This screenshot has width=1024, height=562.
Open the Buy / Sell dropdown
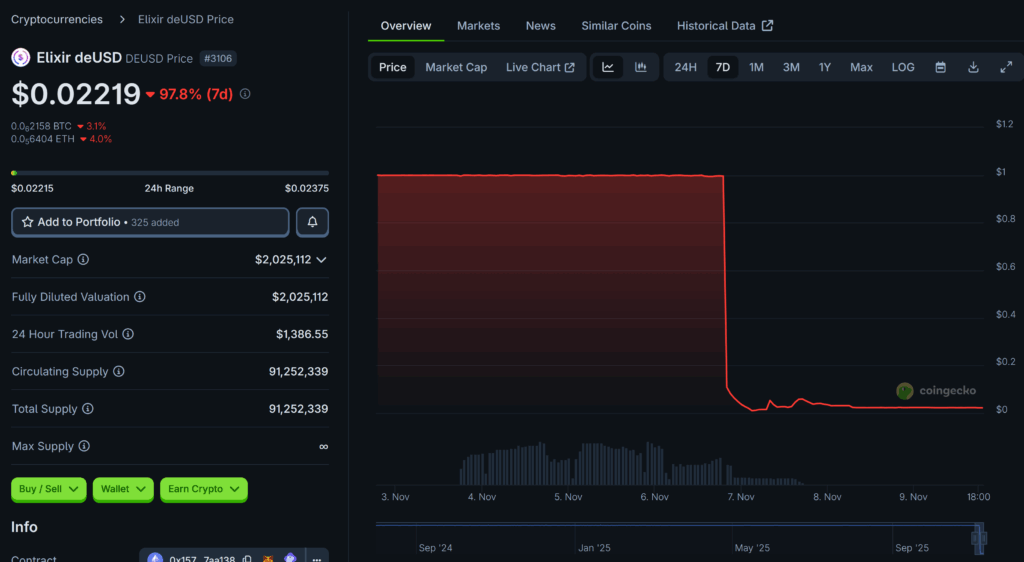[48, 489]
